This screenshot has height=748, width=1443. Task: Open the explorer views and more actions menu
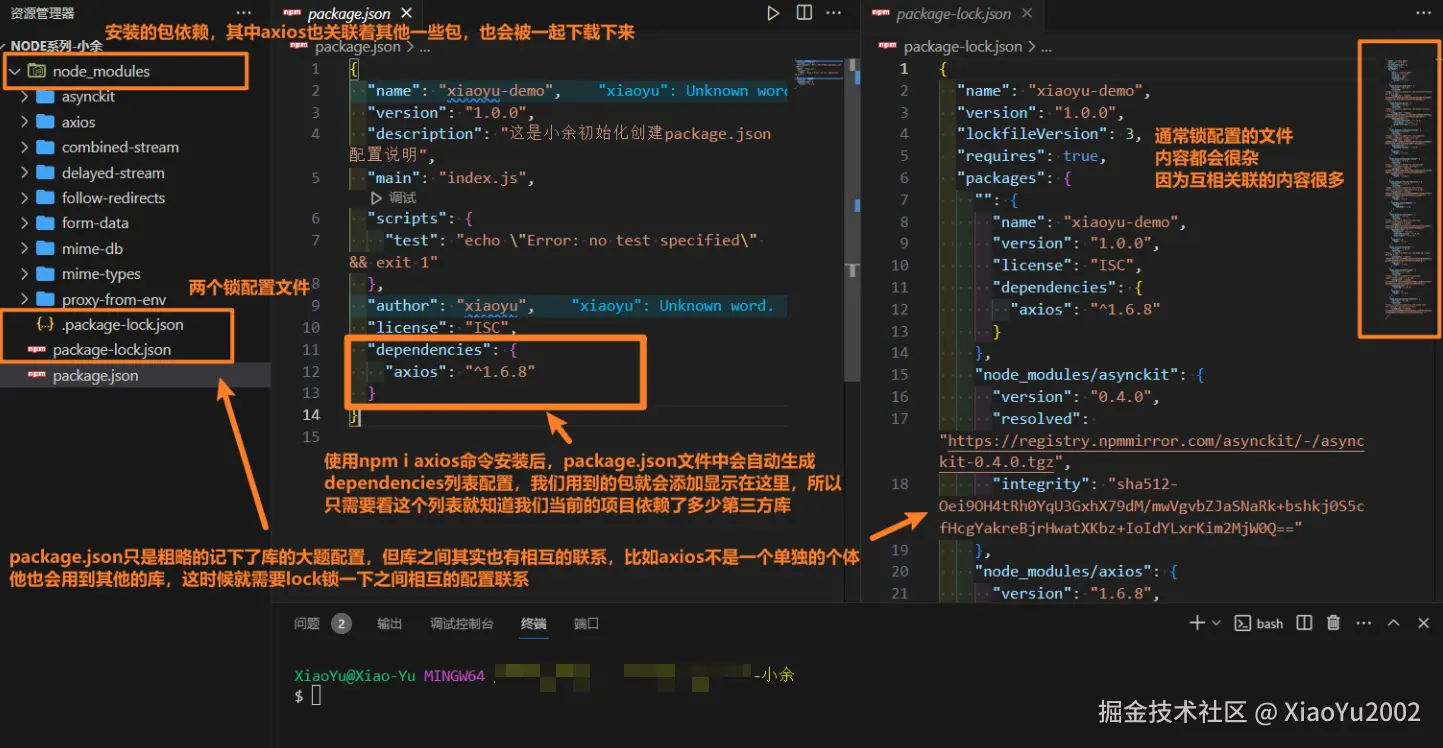(243, 14)
